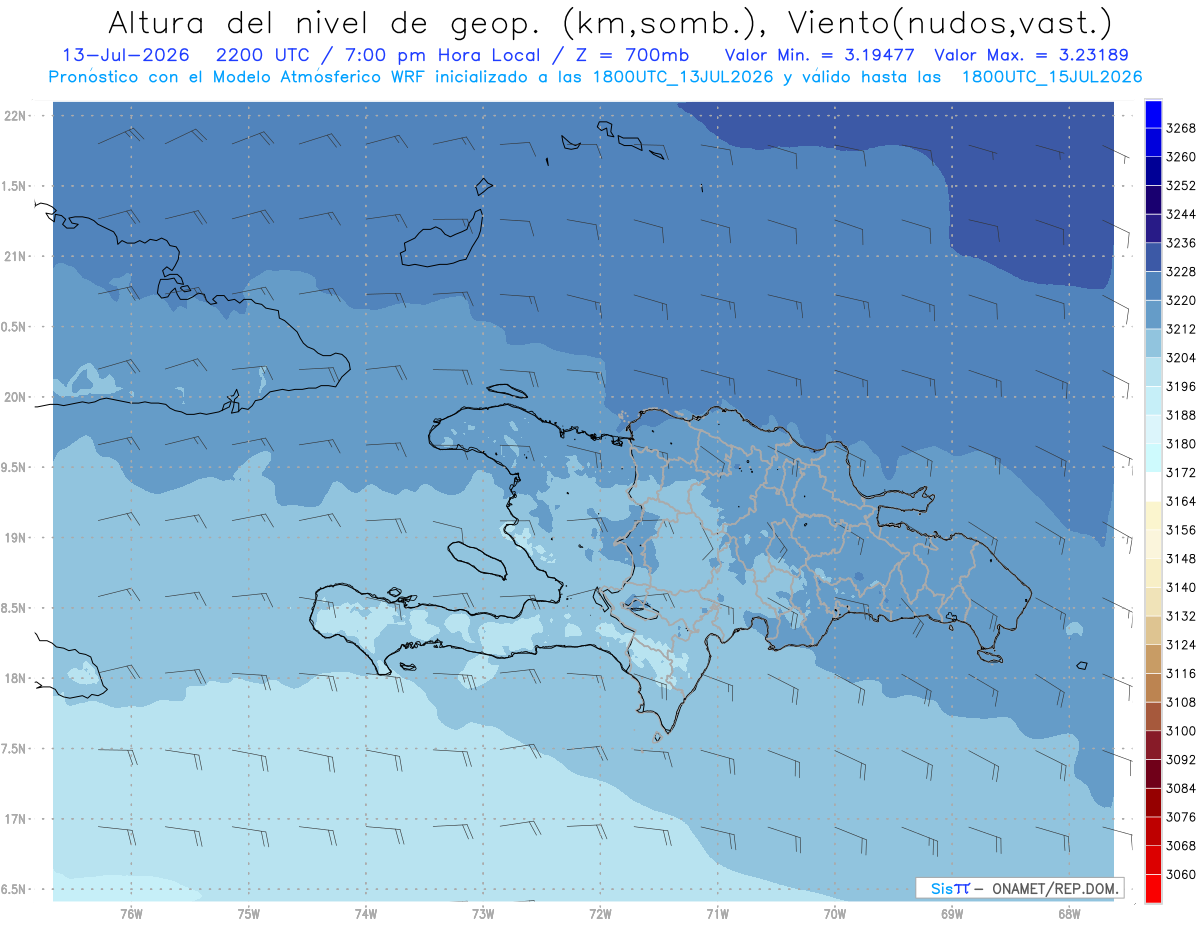Image resolution: width=1200 pixels, height=927 pixels.
Task: Click the '19N' latitude label
Action: 15,538
